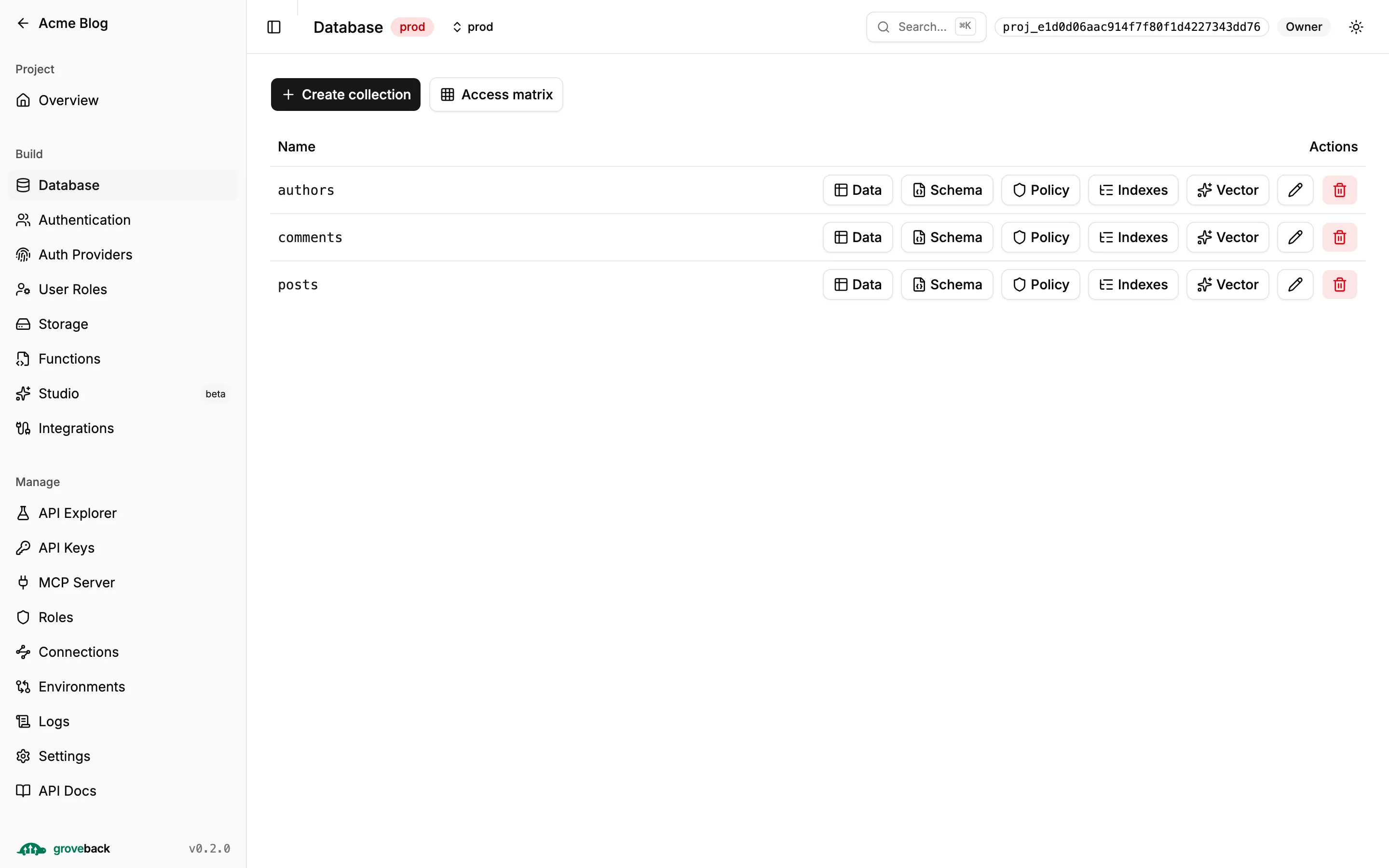Toggle the sidebar panel icon
Screen dimensions: 1389x868
274,27
